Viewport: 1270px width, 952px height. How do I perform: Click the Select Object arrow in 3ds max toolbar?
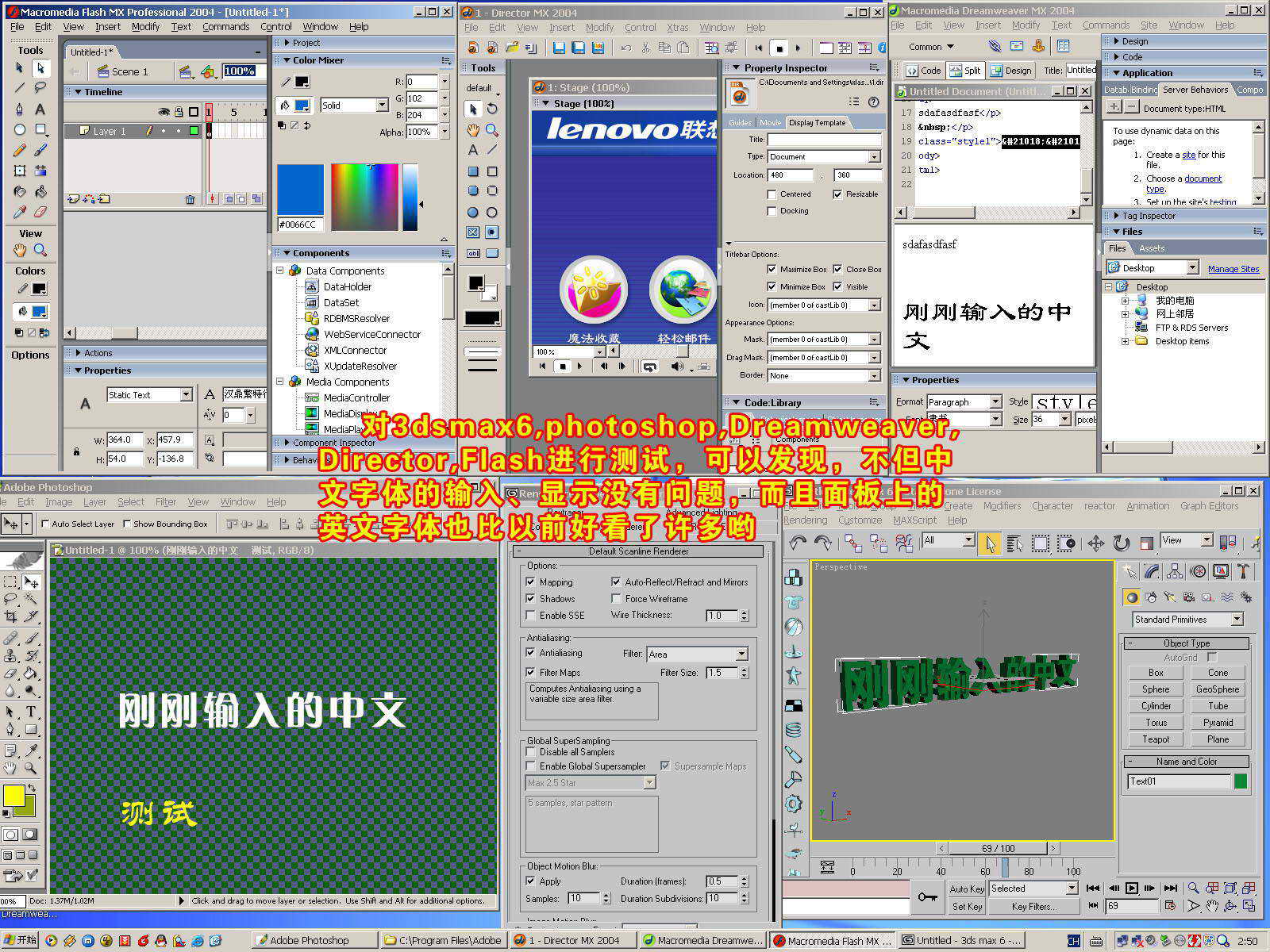click(x=989, y=543)
